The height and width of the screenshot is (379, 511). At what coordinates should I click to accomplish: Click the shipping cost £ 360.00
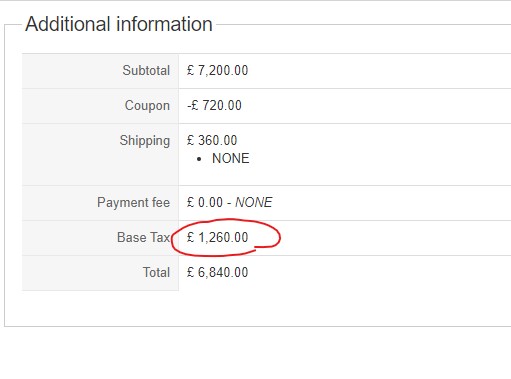pyautogui.click(x=212, y=140)
